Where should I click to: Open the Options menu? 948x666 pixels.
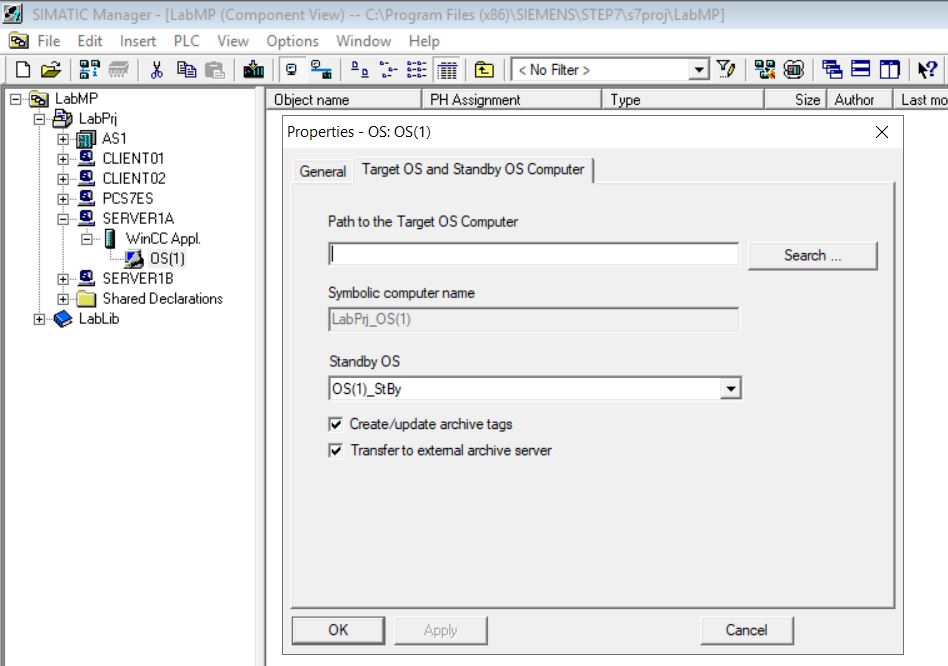pyautogui.click(x=293, y=41)
